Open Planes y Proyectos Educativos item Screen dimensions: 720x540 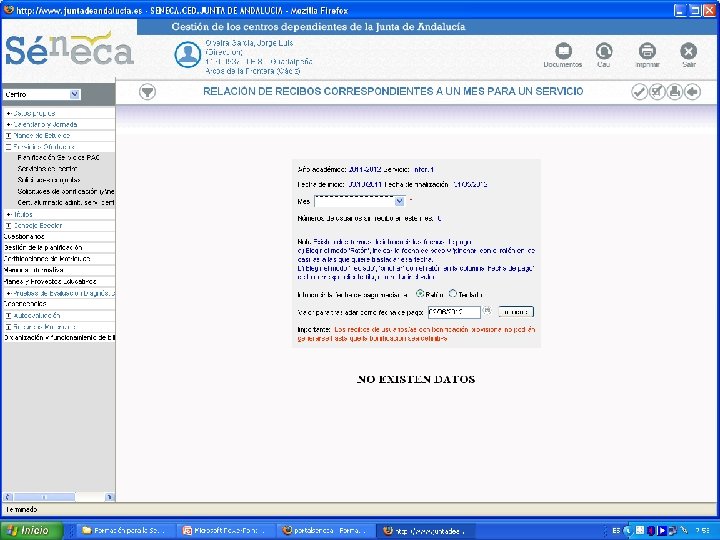(x=50, y=281)
